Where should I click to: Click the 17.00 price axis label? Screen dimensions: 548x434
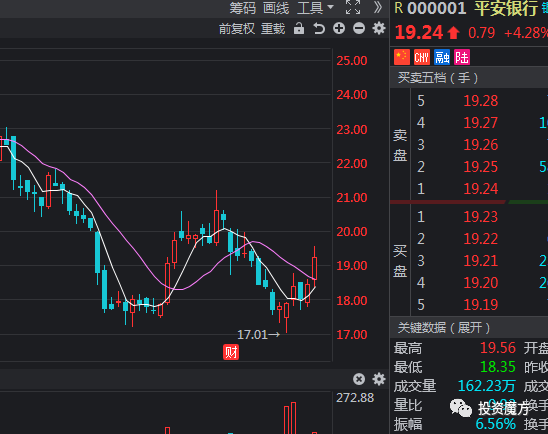(x=352, y=335)
